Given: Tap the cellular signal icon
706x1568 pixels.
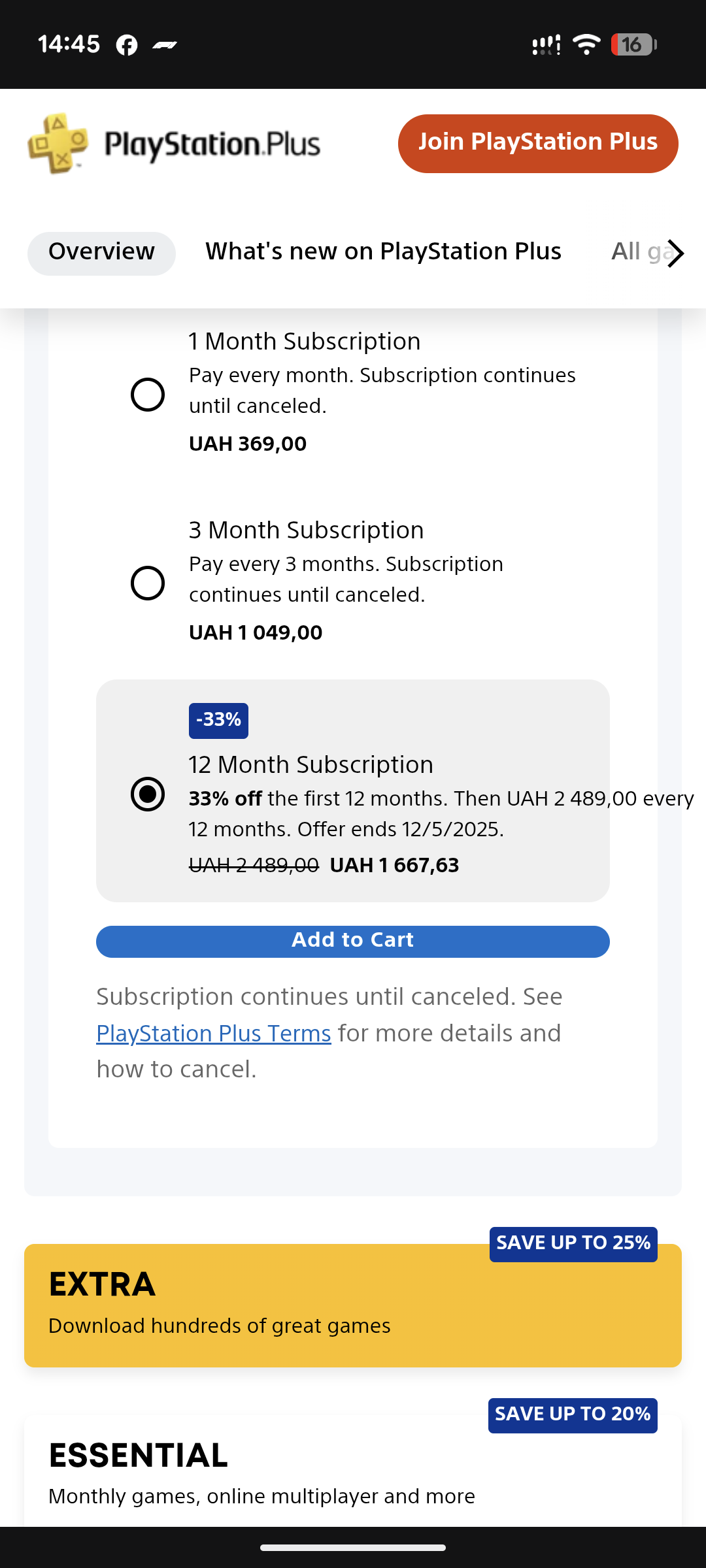Looking at the screenshot, I should pos(546,45).
